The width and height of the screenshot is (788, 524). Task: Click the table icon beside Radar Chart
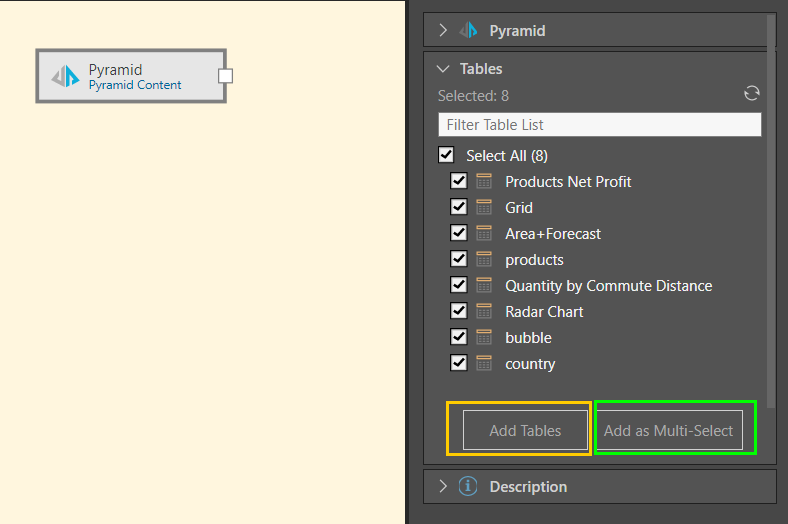(484, 312)
